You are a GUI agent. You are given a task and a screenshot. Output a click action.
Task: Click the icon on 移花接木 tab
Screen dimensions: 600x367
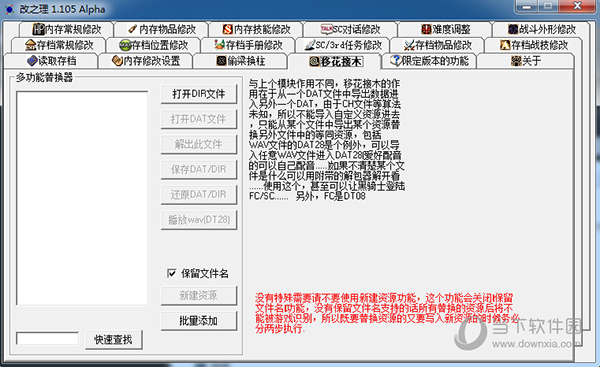[x=315, y=61]
